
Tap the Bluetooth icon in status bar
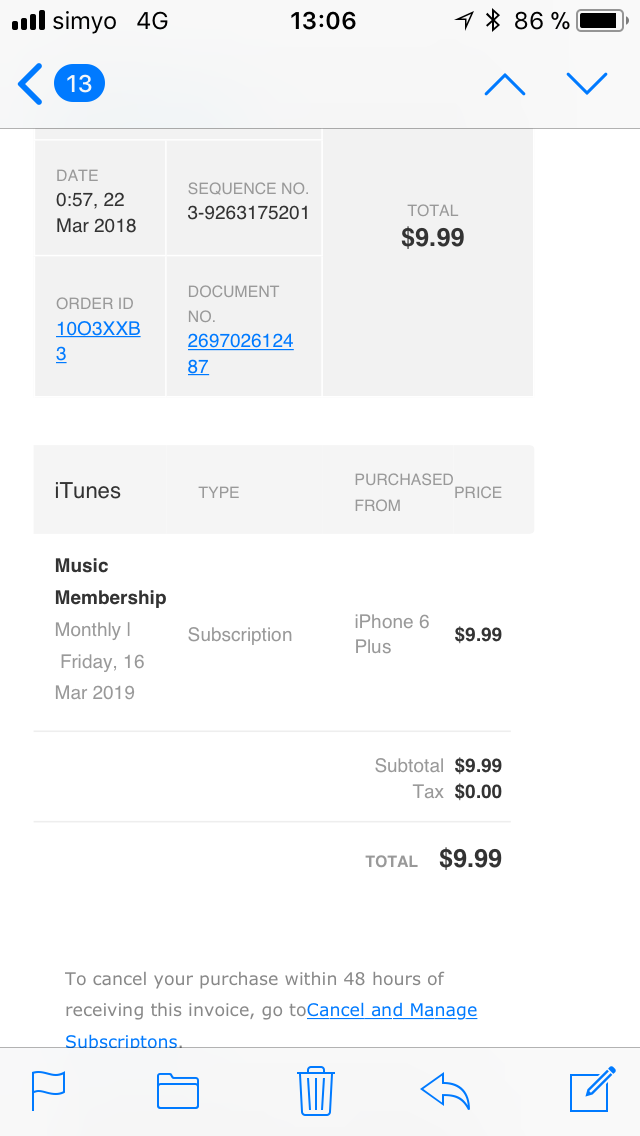point(492,20)
